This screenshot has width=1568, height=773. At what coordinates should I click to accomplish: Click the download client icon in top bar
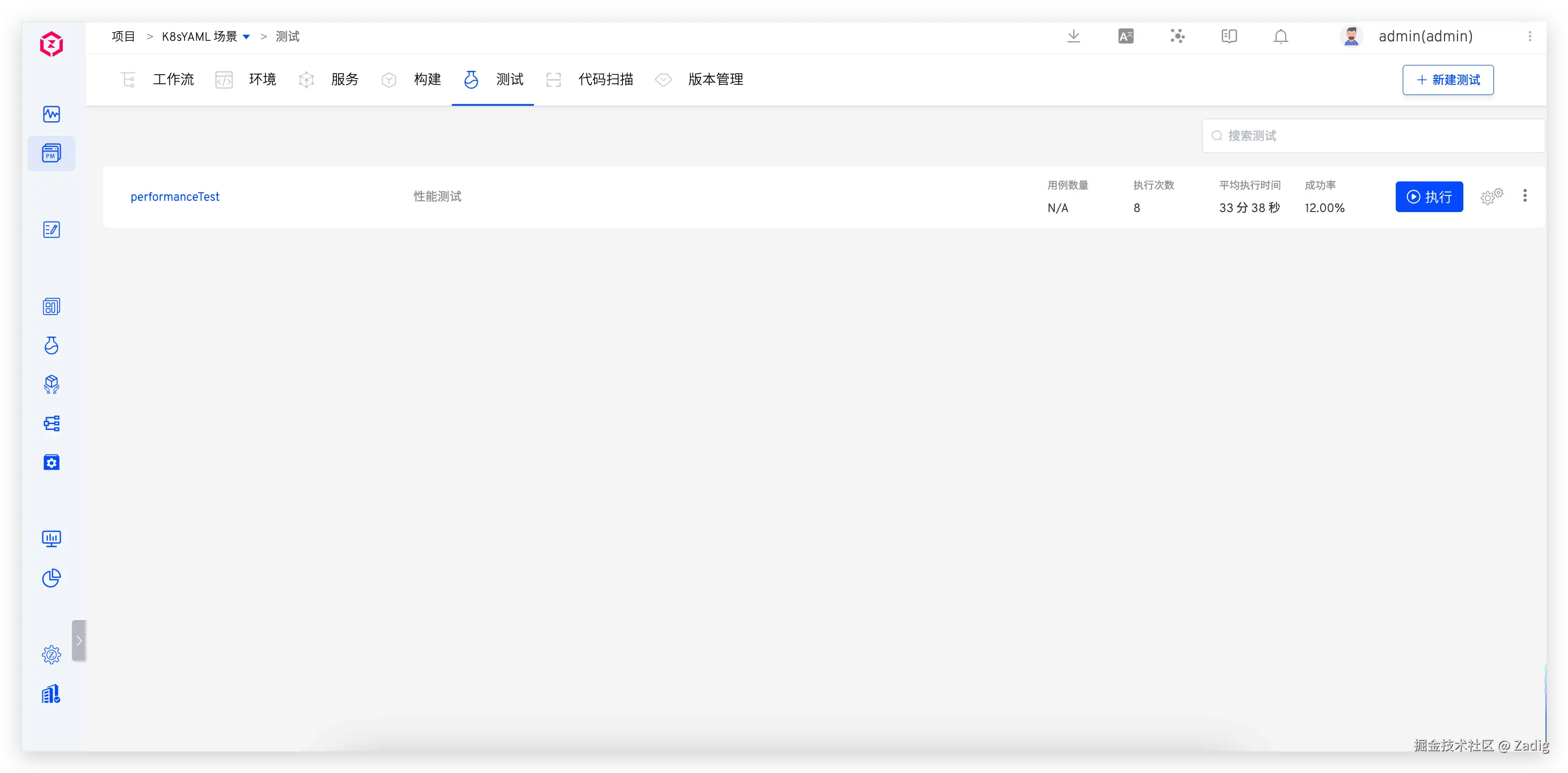(1073, 37)
